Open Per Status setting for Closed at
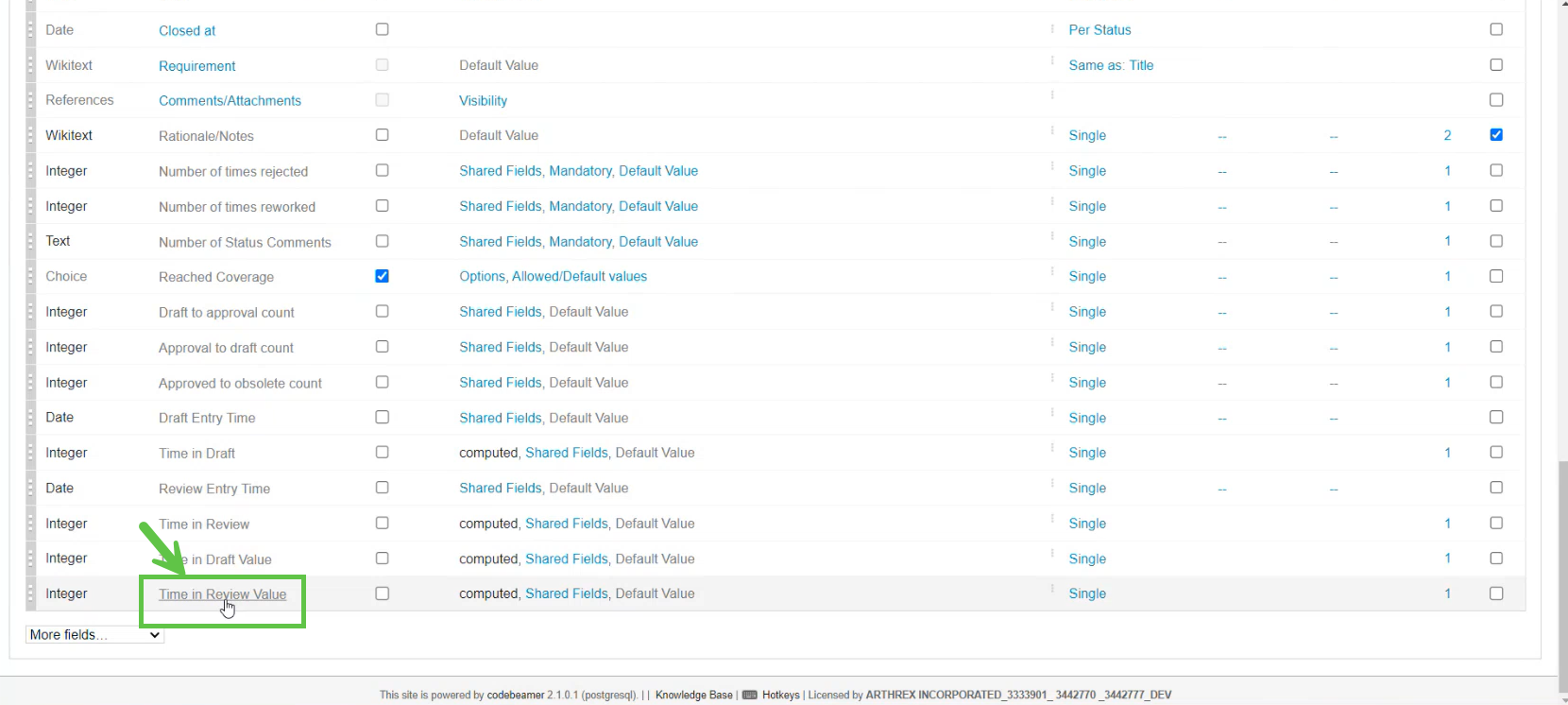Image resolution: width=1568 pixels, height=705 pixels. 1099,30
